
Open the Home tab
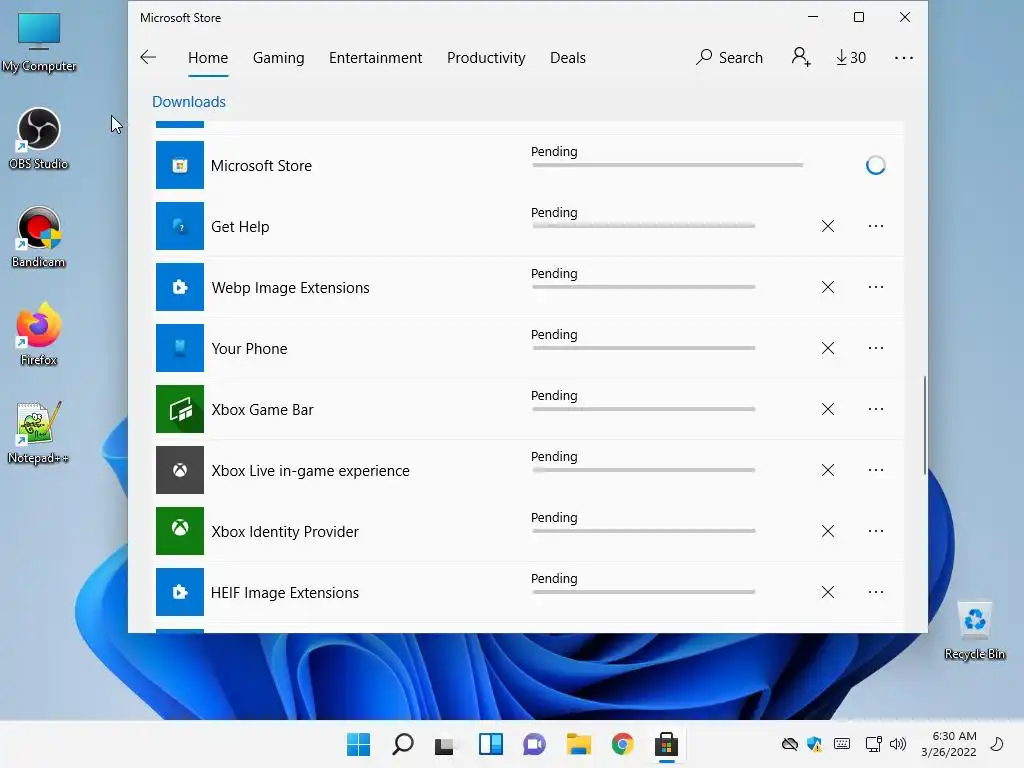208,57
